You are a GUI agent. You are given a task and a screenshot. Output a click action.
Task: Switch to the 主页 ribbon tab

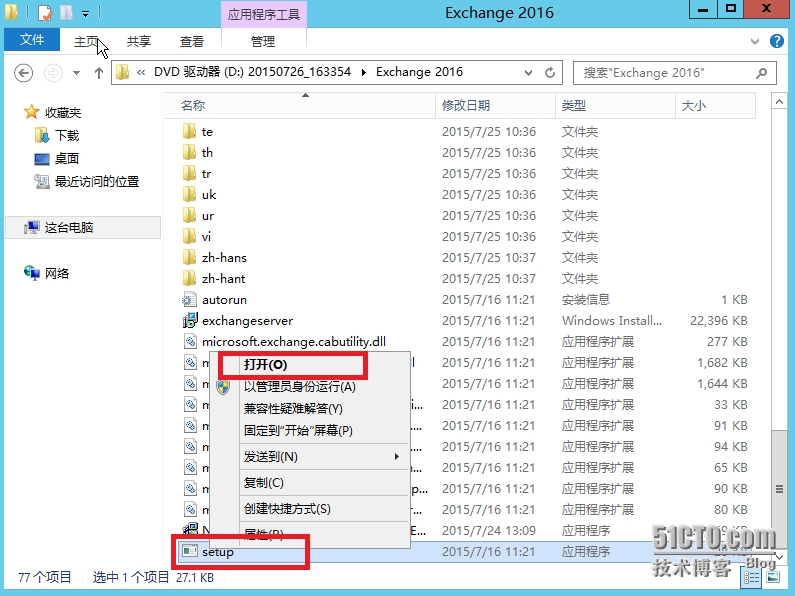(x=86, y=41)
